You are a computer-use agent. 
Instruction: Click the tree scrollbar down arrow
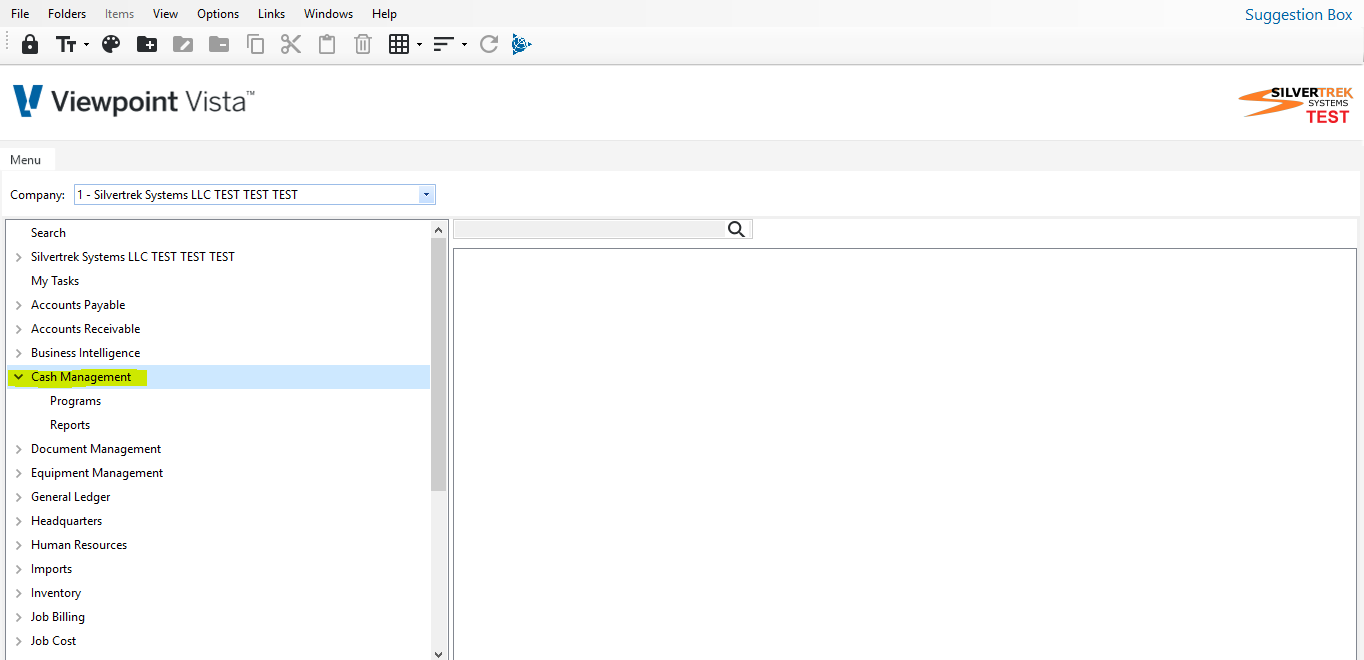[x=439, y=653]
